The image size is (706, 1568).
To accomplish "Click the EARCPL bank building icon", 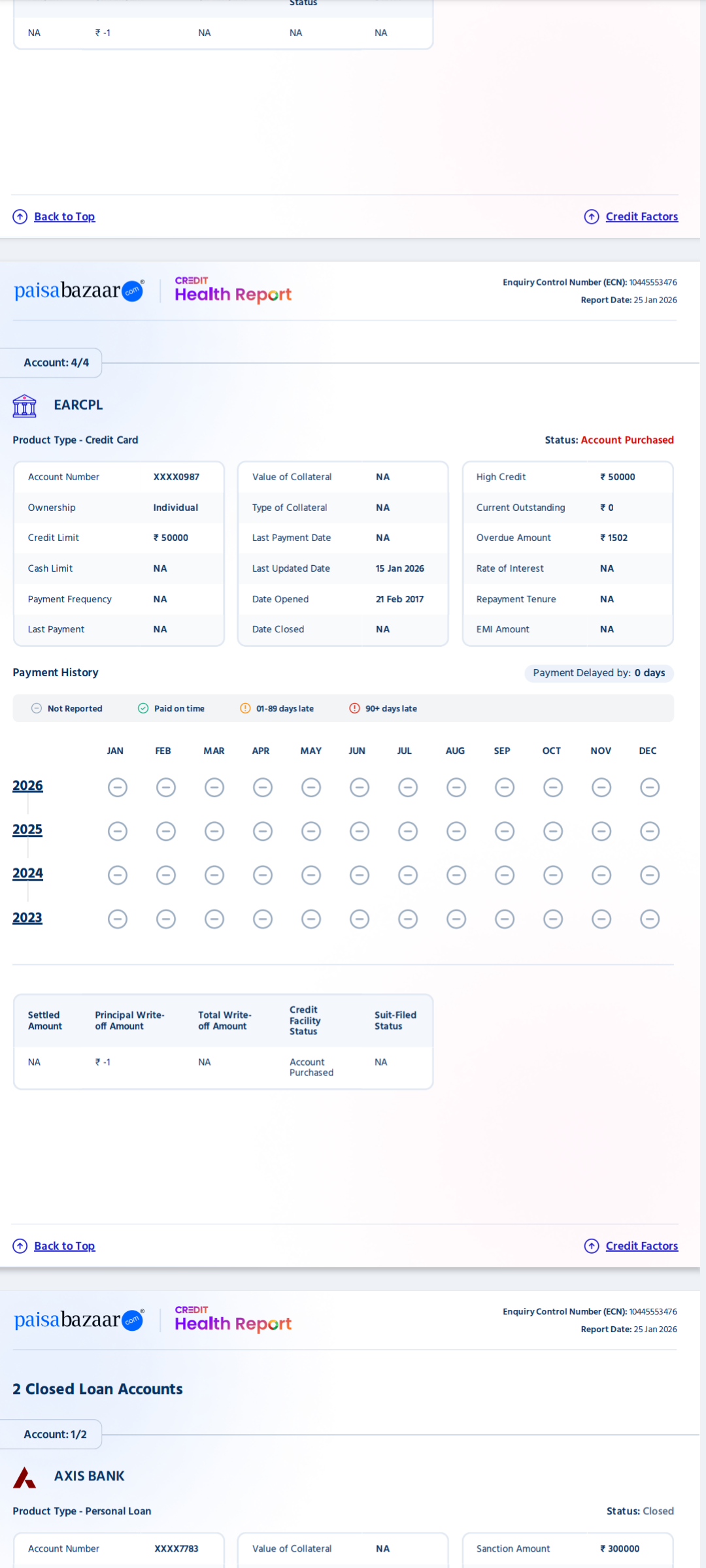I will 25,406.
